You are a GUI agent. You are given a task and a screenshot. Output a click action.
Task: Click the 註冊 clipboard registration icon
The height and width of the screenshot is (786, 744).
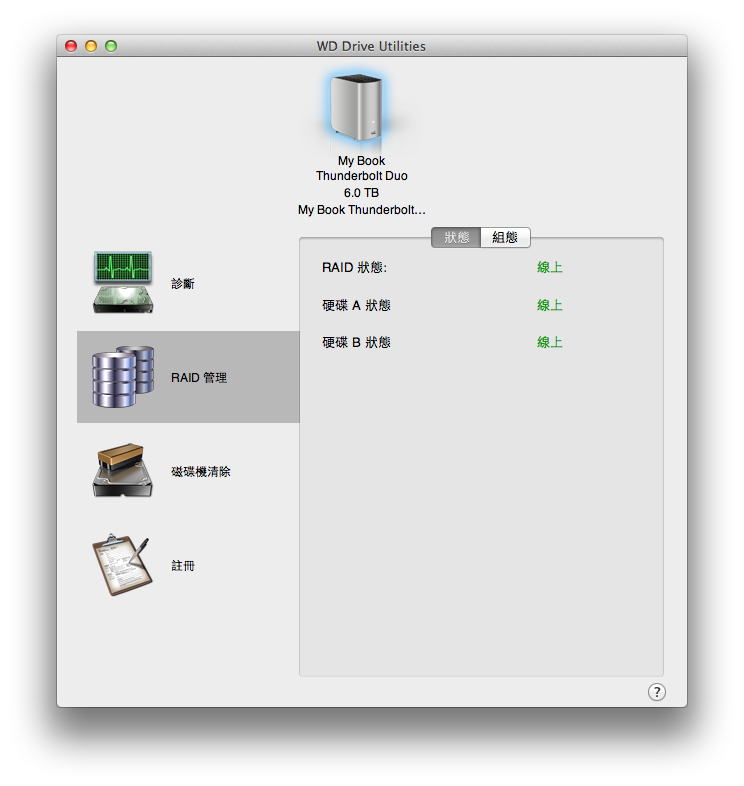tap(123, 565)
